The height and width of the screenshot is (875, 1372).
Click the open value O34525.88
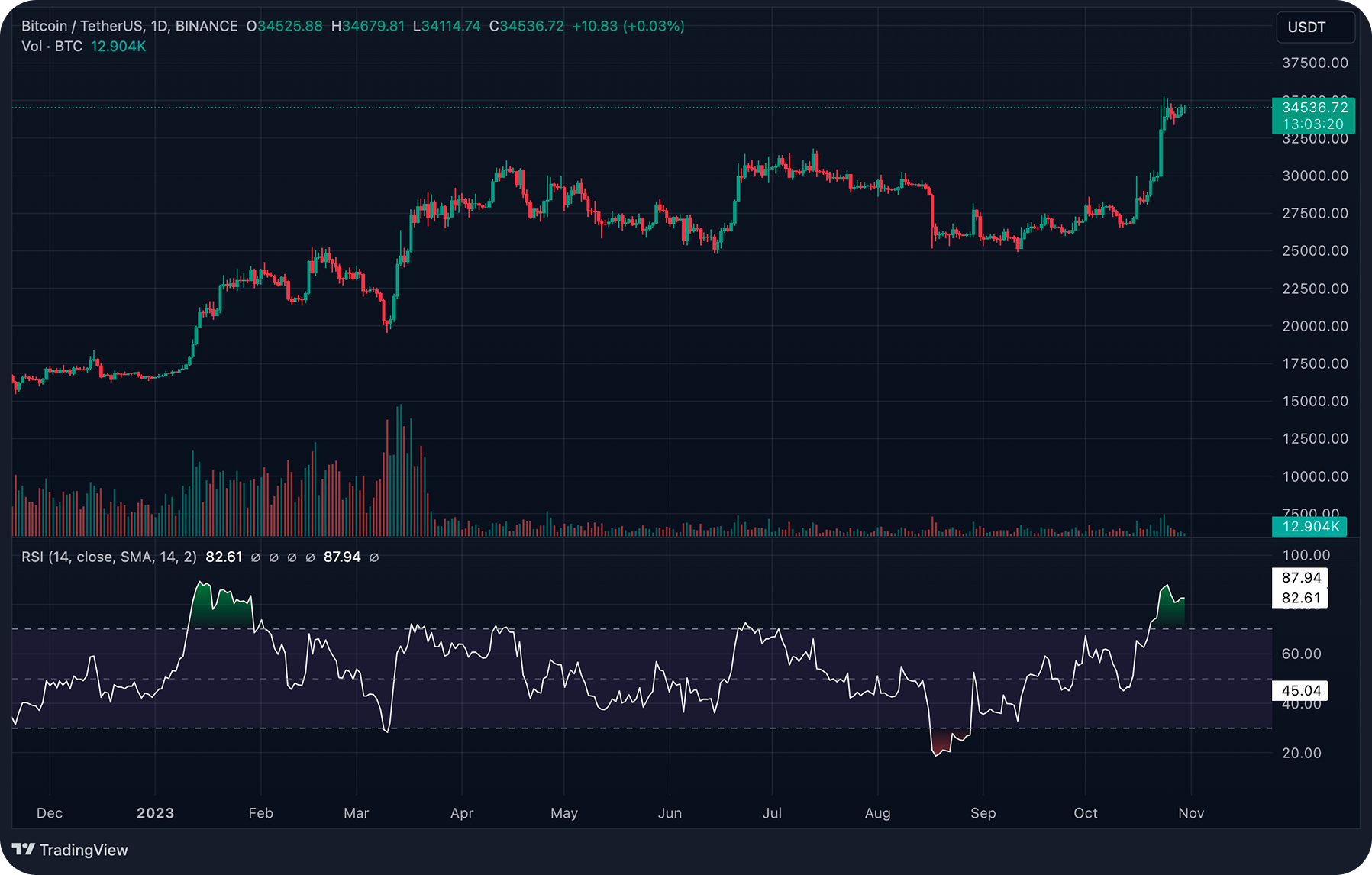[x=284, y=26]
